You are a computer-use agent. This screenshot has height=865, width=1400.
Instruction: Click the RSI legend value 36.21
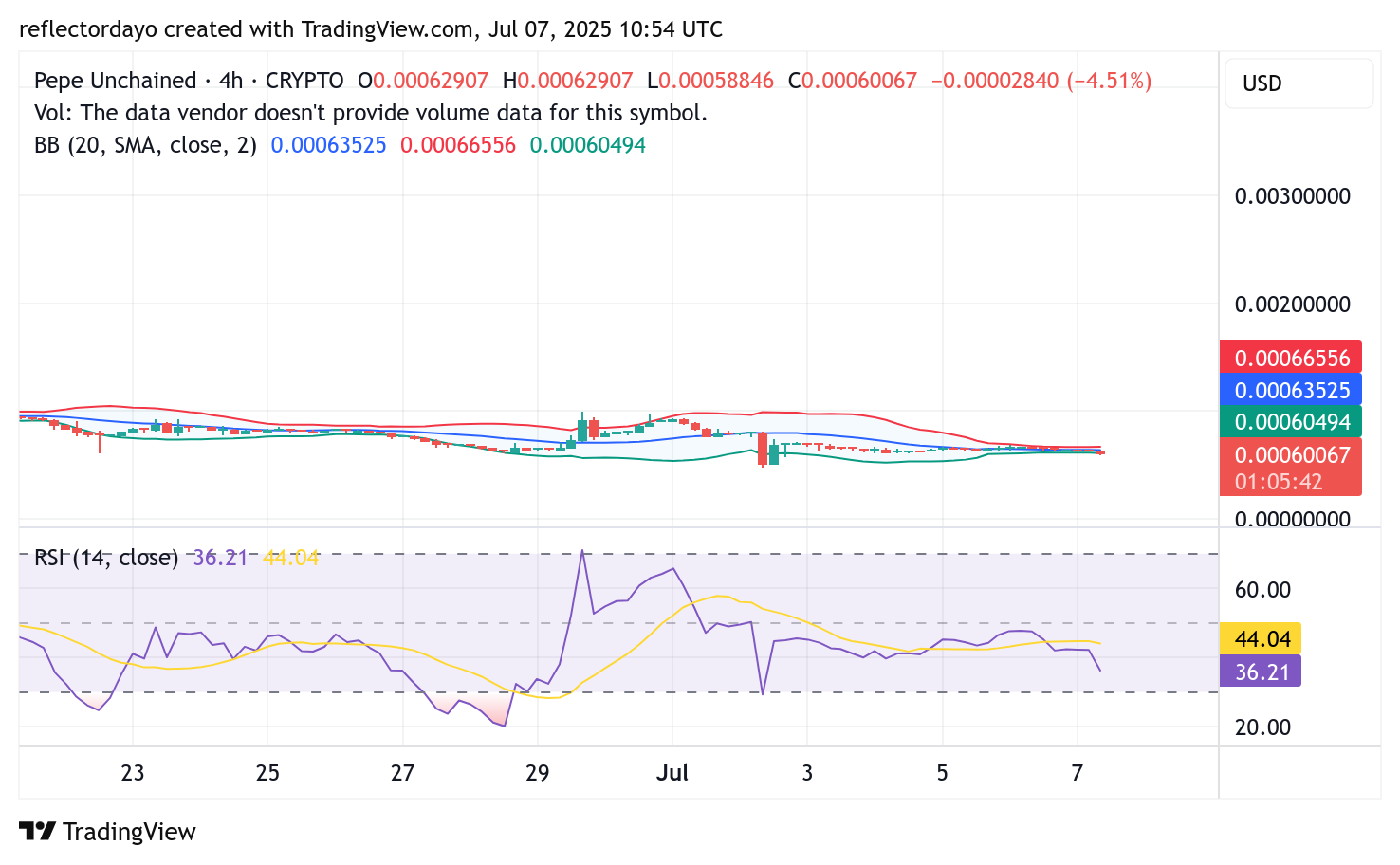(220, 558)
